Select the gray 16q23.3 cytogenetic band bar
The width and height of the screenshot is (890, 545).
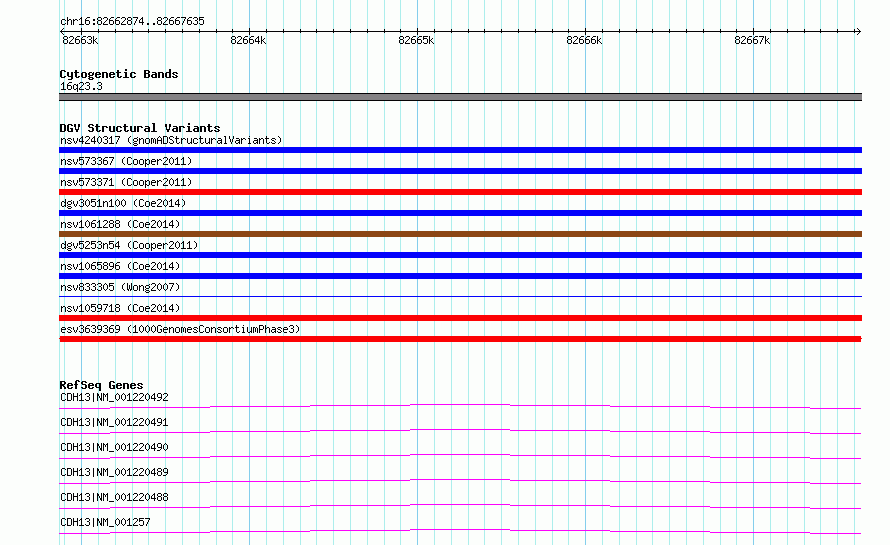click(460, 97)
